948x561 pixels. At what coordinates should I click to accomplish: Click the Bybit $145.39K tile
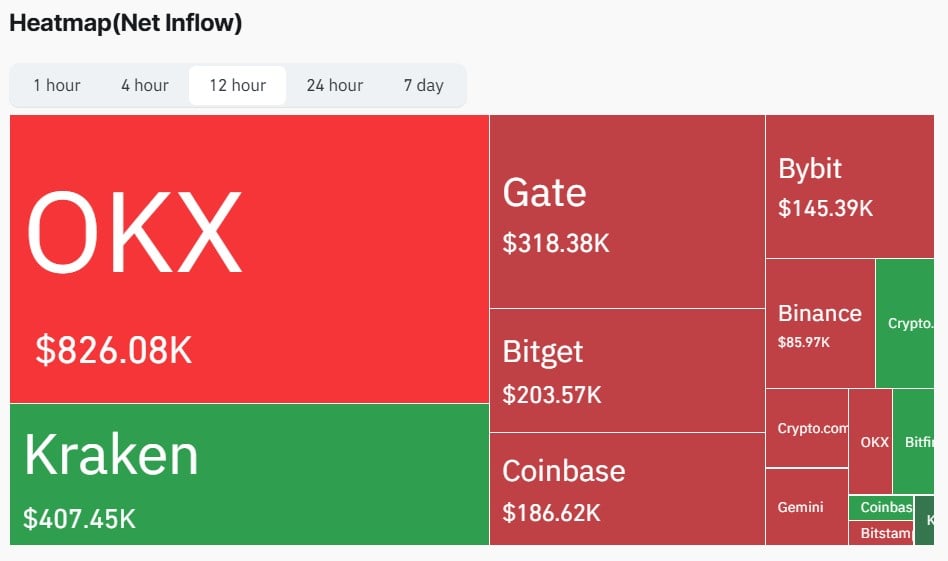[856, 186]
